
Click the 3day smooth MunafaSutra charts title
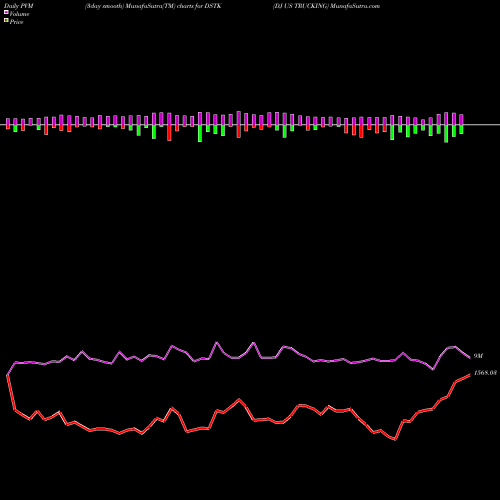point(153,6)
